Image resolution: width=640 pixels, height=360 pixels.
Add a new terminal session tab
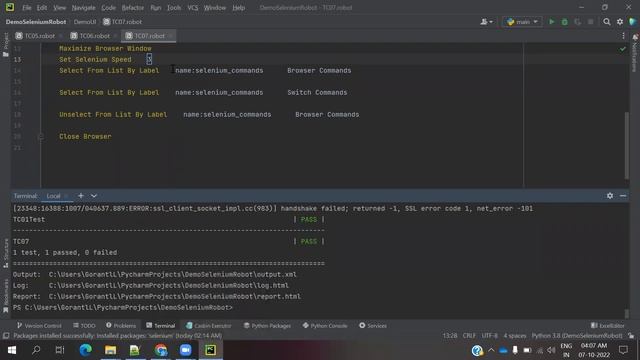[x=81, y=196]
